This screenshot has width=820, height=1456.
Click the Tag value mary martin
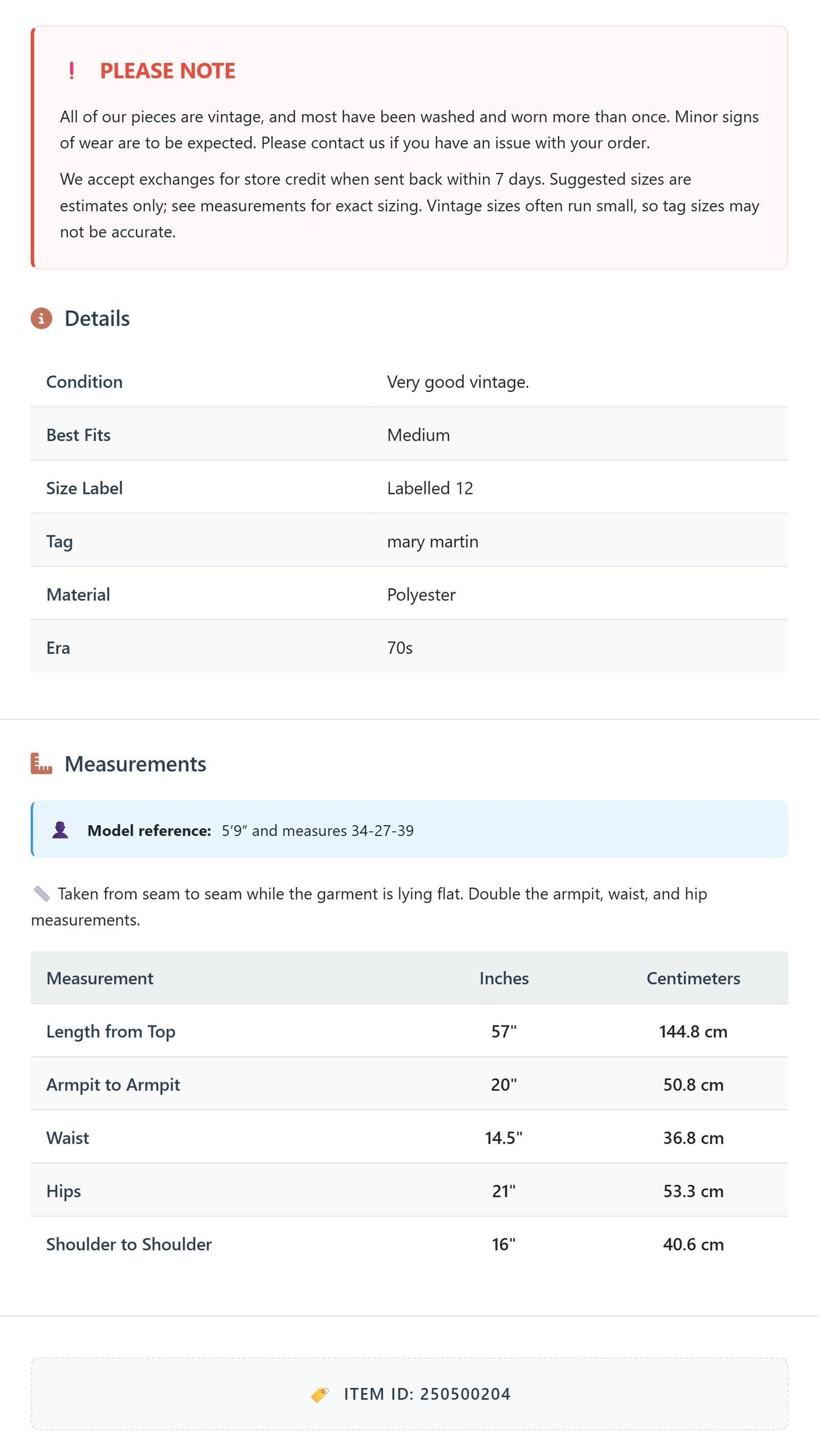[x=433, y=542]
